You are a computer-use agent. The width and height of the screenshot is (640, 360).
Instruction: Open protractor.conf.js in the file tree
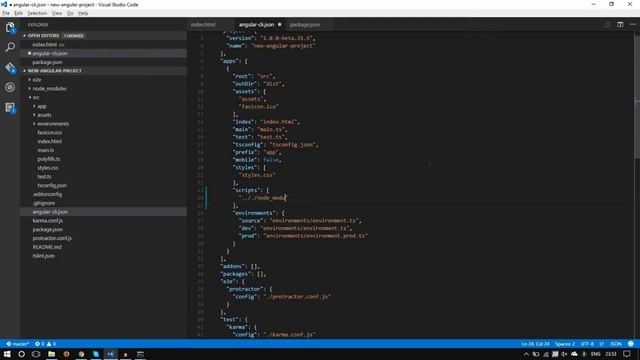point(52,238)
